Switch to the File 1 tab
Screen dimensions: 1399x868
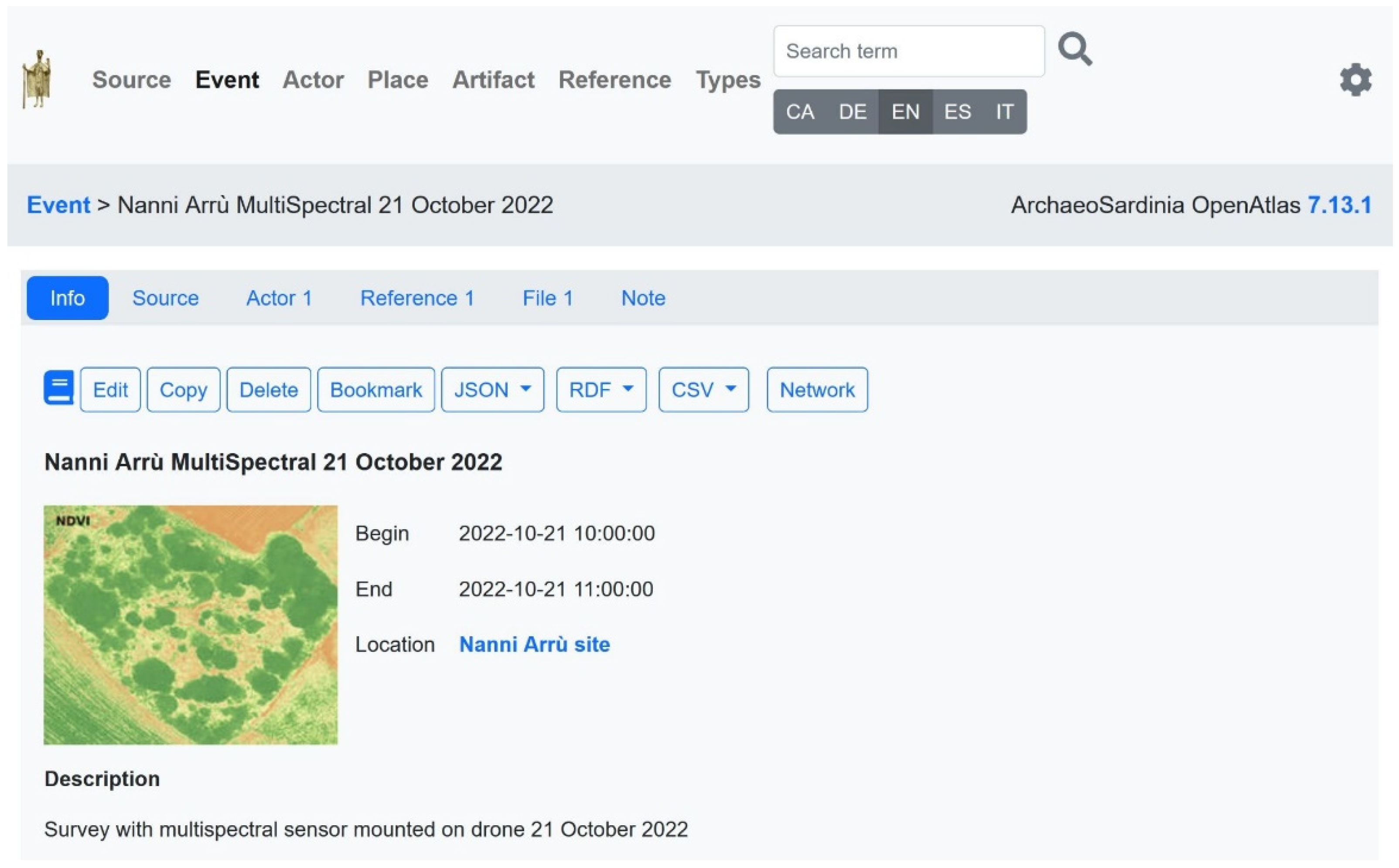[x=547, y=298]
